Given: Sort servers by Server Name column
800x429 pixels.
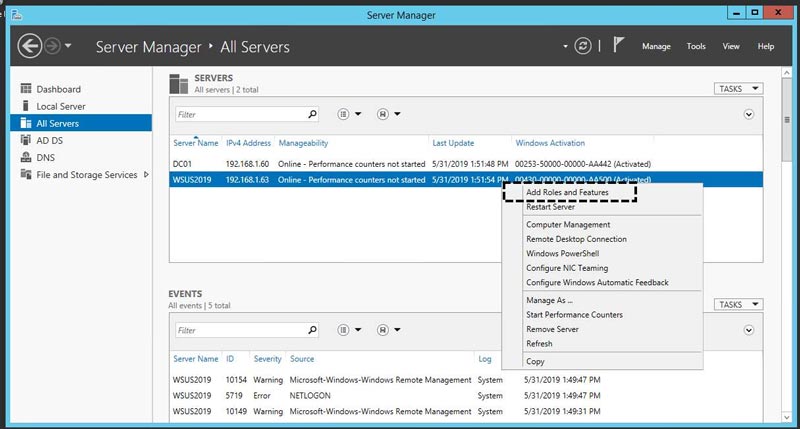Looking at the screenshot, I should [x=195, y=143].
